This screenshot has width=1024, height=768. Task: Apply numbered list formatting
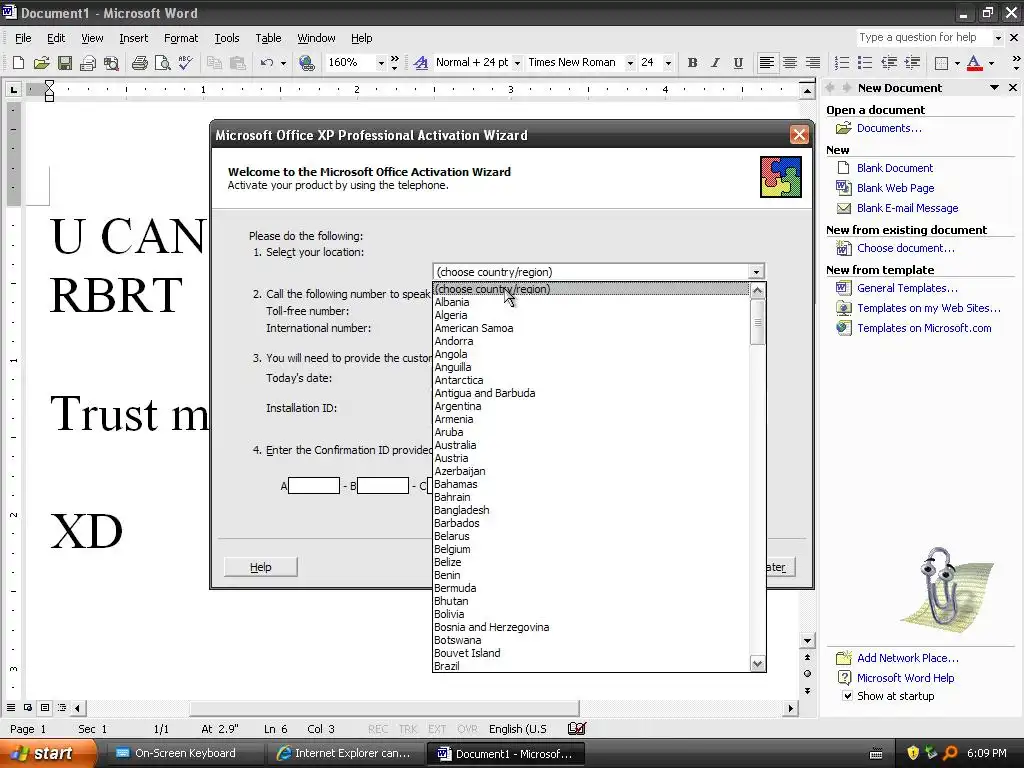(x=842, y=63)
